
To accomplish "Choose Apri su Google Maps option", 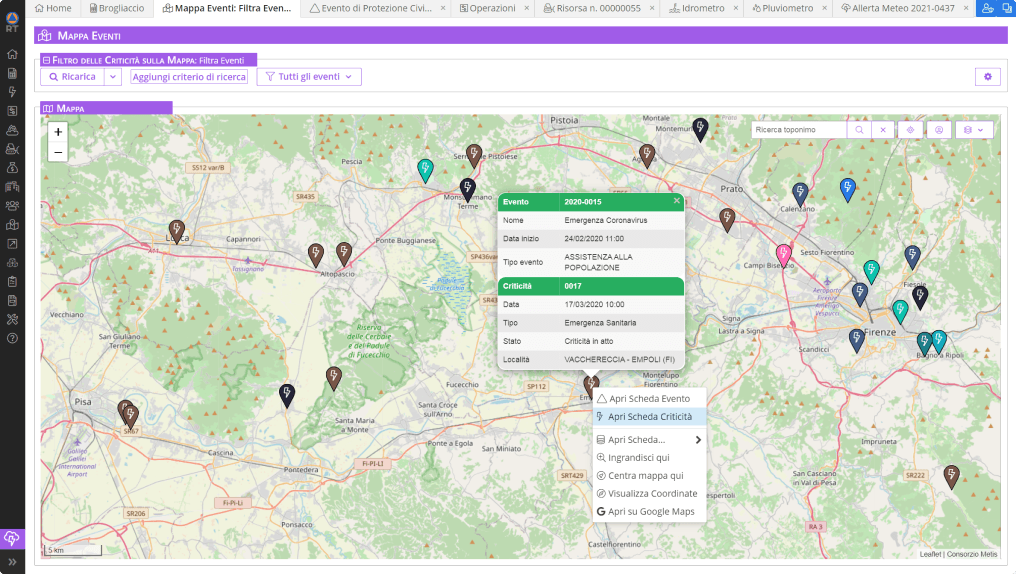I will 649,511.
